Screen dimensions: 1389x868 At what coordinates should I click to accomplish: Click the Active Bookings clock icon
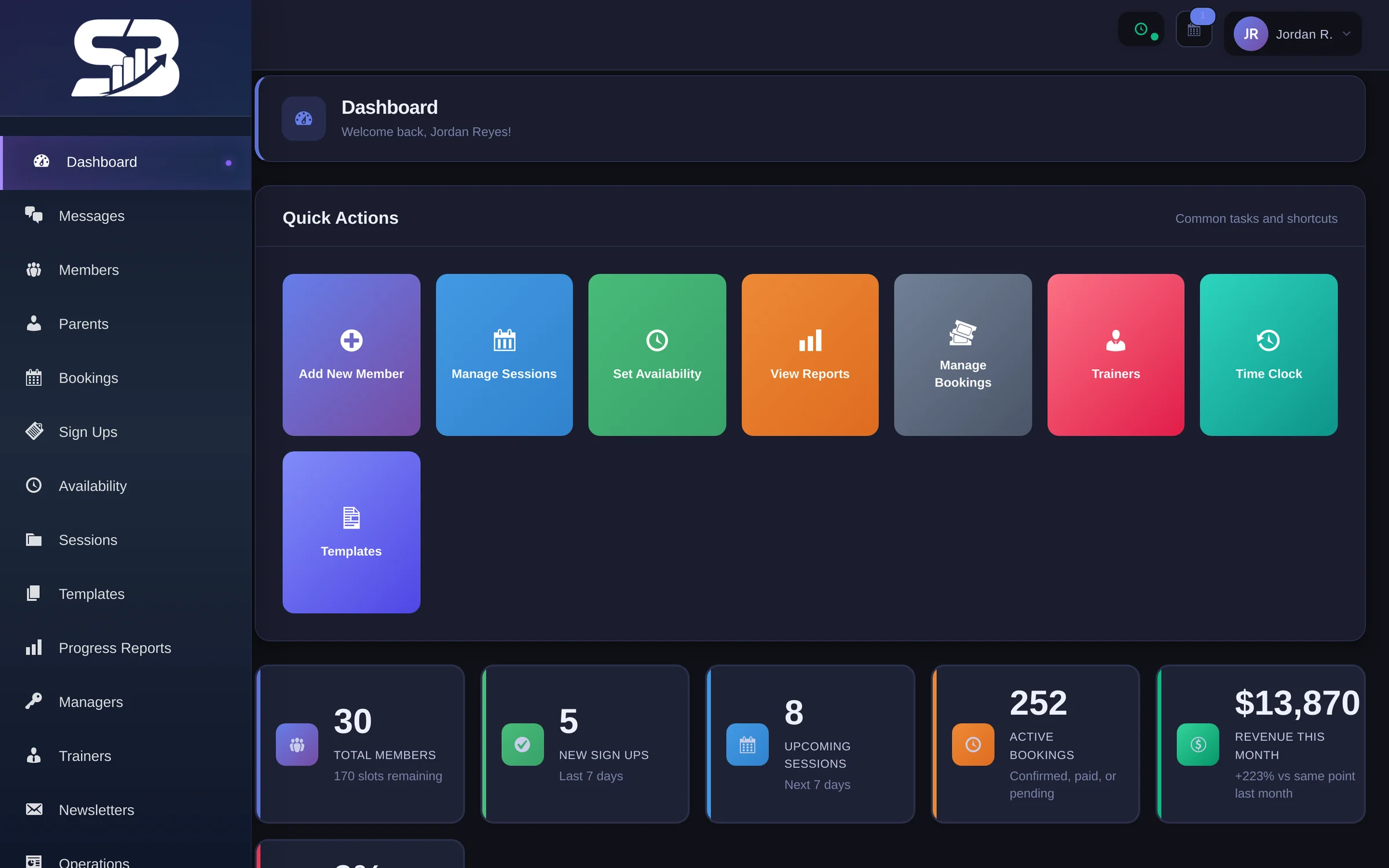(973, 745)
